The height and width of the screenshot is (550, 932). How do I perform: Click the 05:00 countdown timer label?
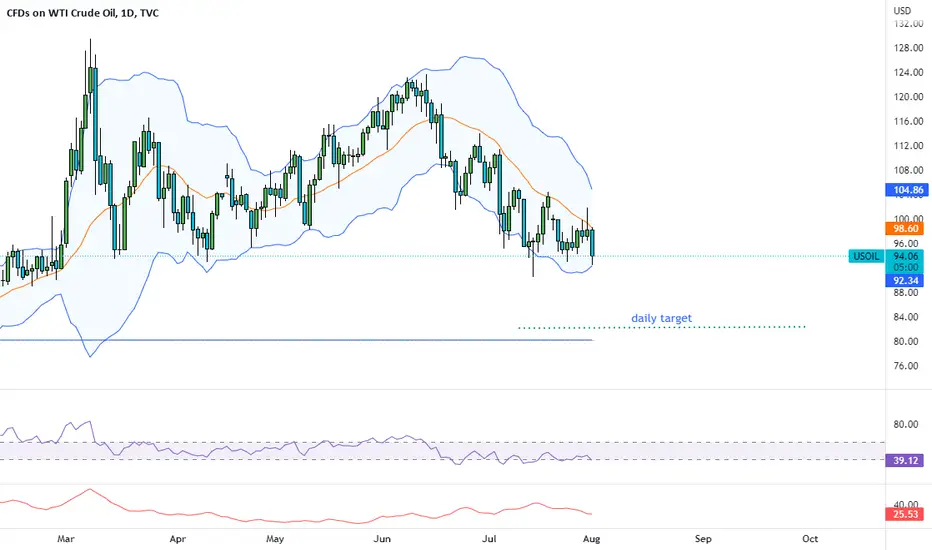tap(906, 268)
